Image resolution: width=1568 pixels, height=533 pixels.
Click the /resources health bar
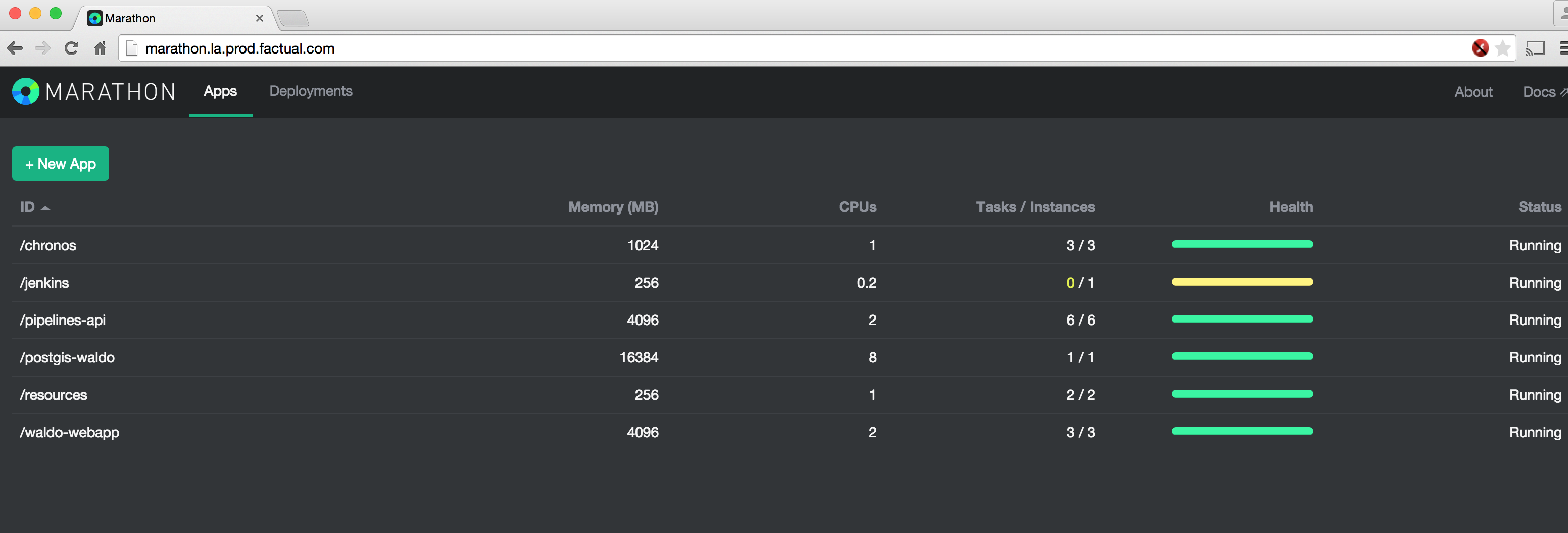coord(1242,394)
